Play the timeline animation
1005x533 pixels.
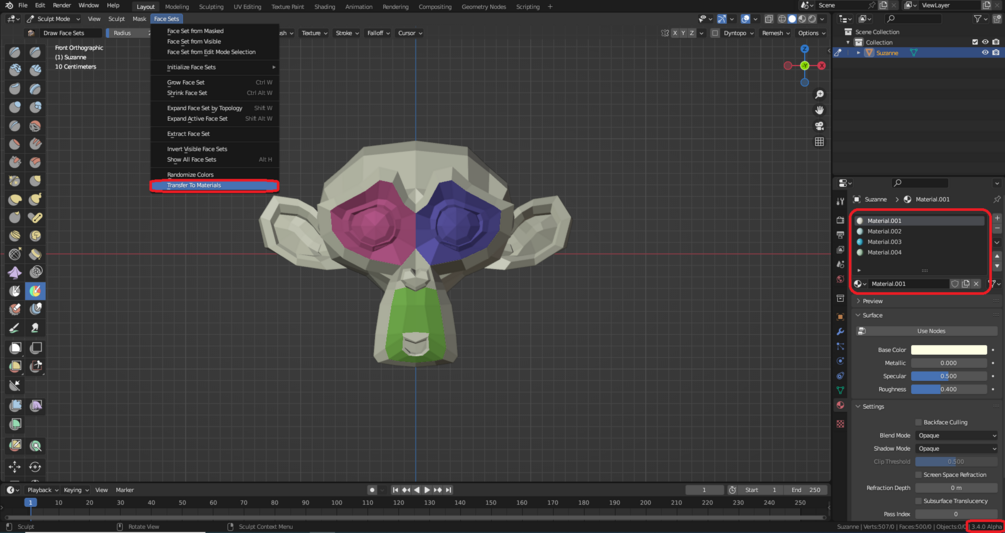tap(428, 490)
